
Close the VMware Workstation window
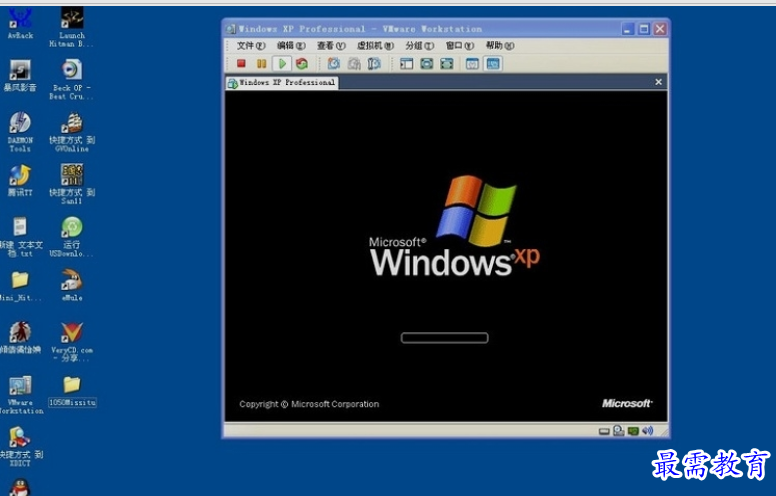point(660,29)
